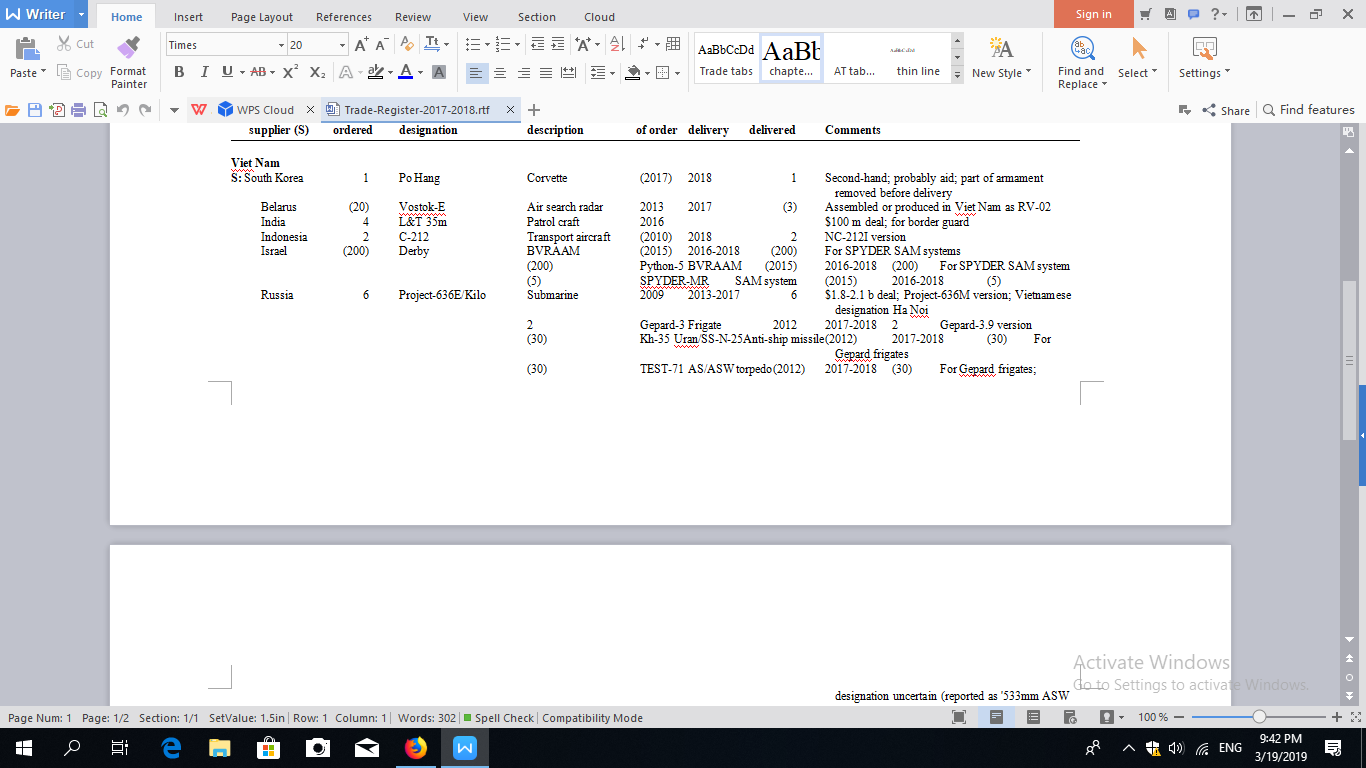
Task: Justify paragraph text
Action: pyautogui.click(x=545, y=72)
